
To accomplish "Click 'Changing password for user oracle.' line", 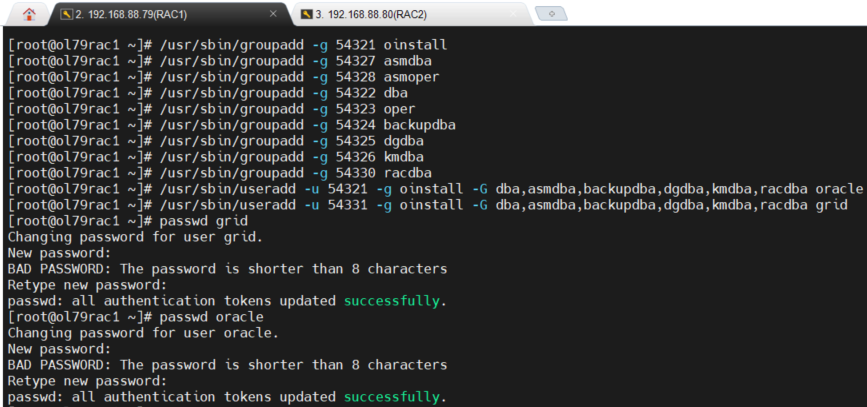I will point(143,333).
